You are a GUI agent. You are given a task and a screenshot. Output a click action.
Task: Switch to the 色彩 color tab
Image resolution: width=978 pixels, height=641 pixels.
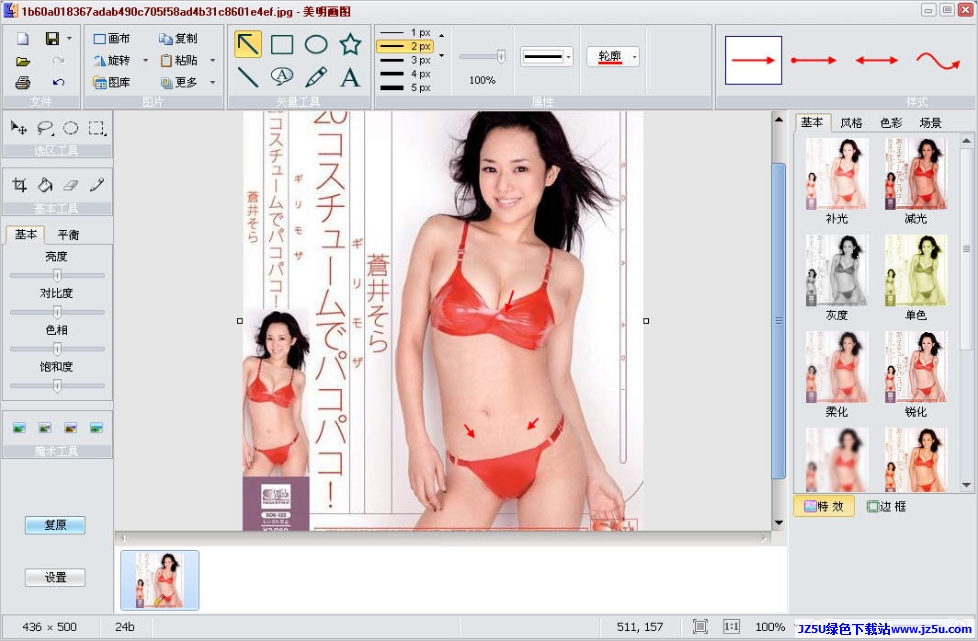[891, 123]
